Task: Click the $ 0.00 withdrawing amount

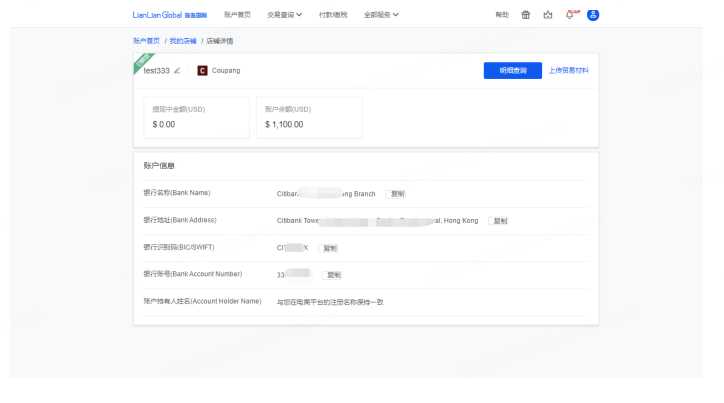Action: (163, 125)
